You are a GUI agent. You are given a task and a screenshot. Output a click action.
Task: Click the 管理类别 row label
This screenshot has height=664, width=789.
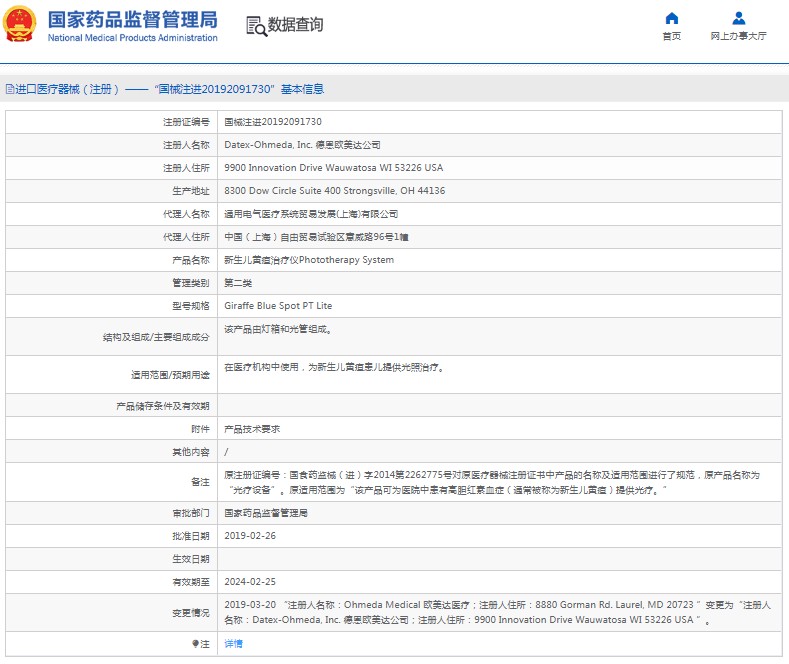pyautogui.click(x=191, y=283)
